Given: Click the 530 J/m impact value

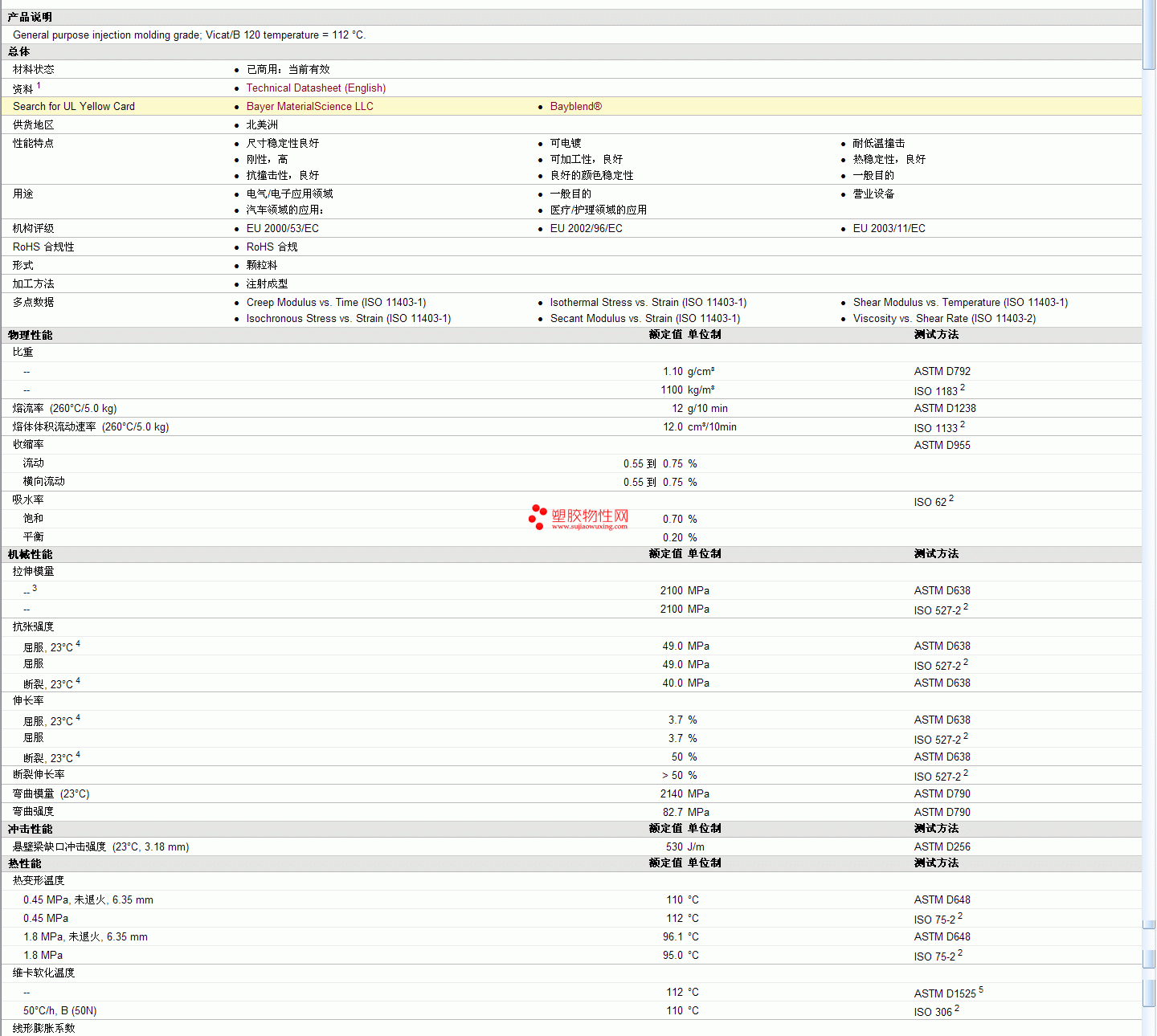Looking at the screenshot, I should point(685,847).
